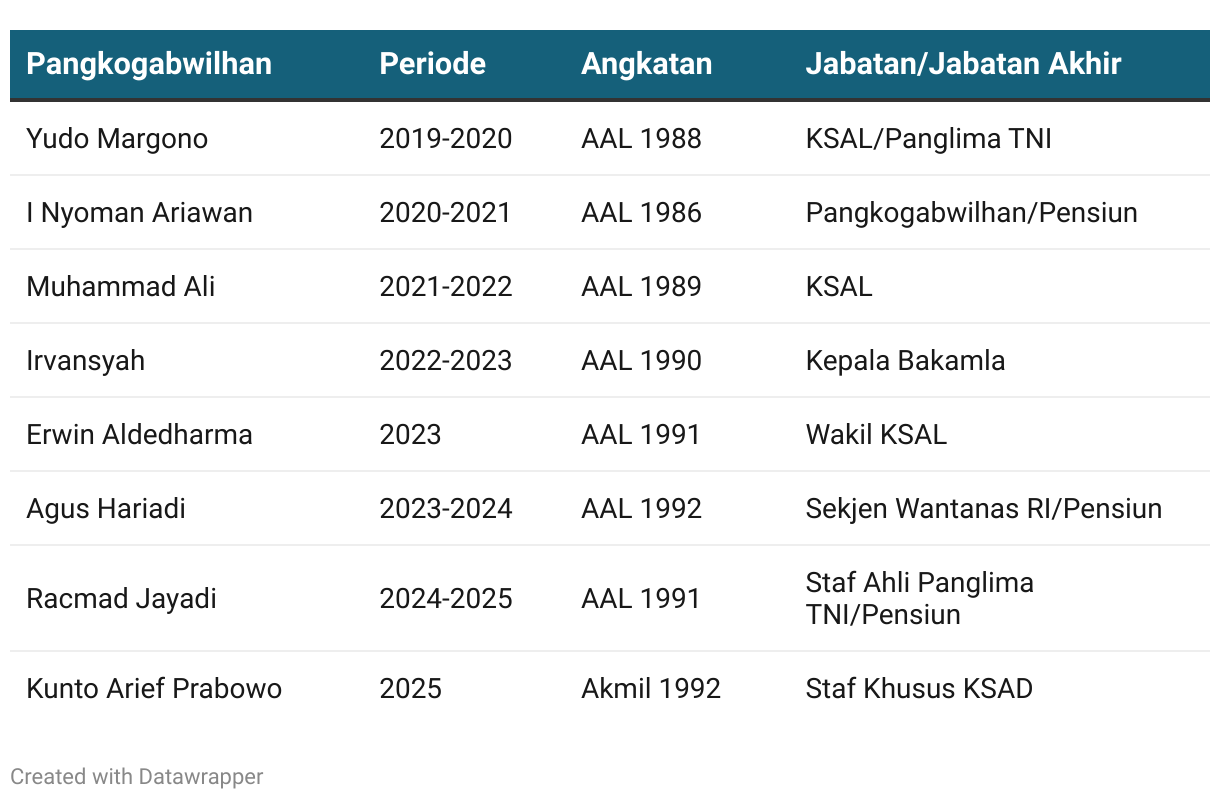1220x800 pixels.
Task: Click the Akmil 1992 cell
Action: (x=651, y=689)
